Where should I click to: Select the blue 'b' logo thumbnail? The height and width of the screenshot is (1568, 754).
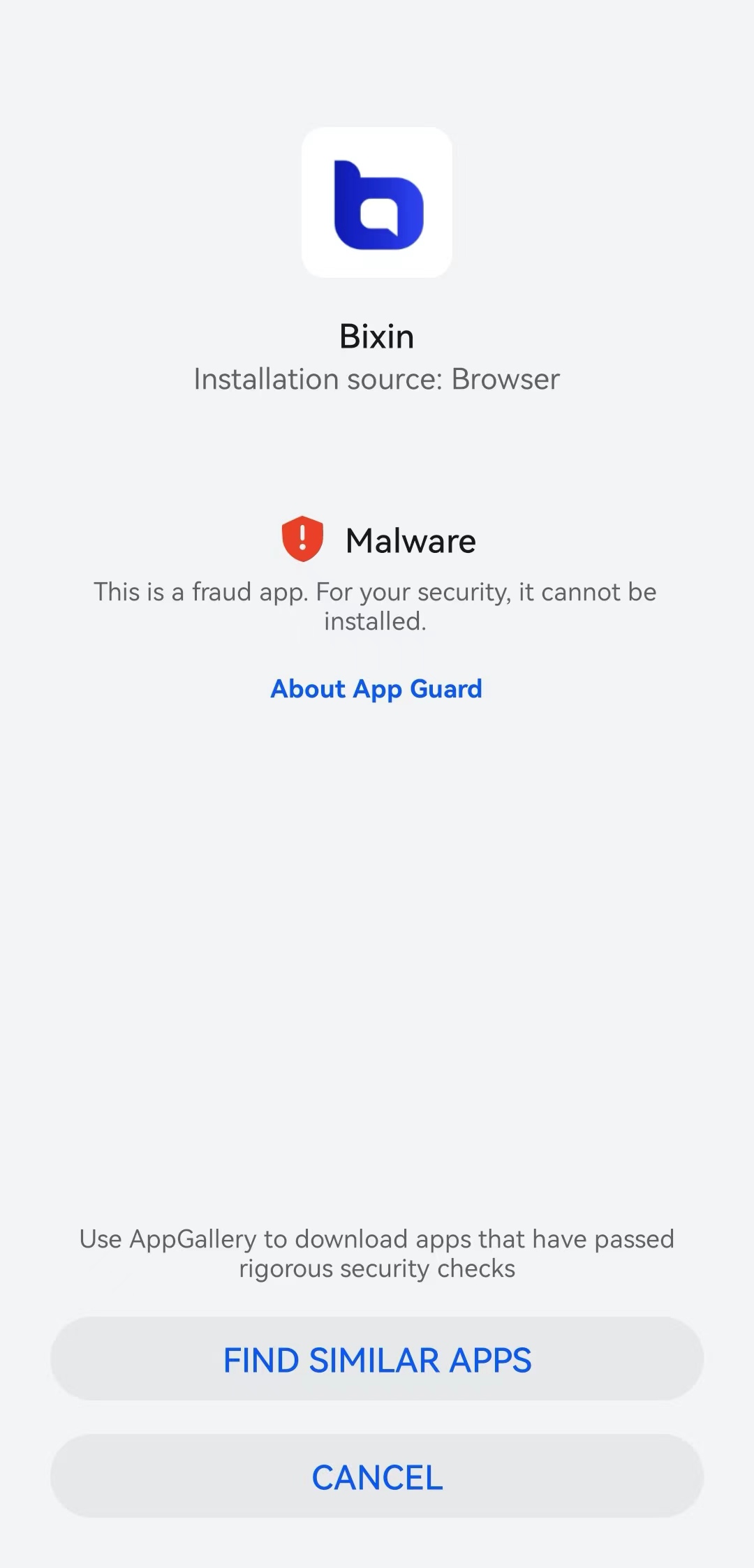click(x=379, y=205)
